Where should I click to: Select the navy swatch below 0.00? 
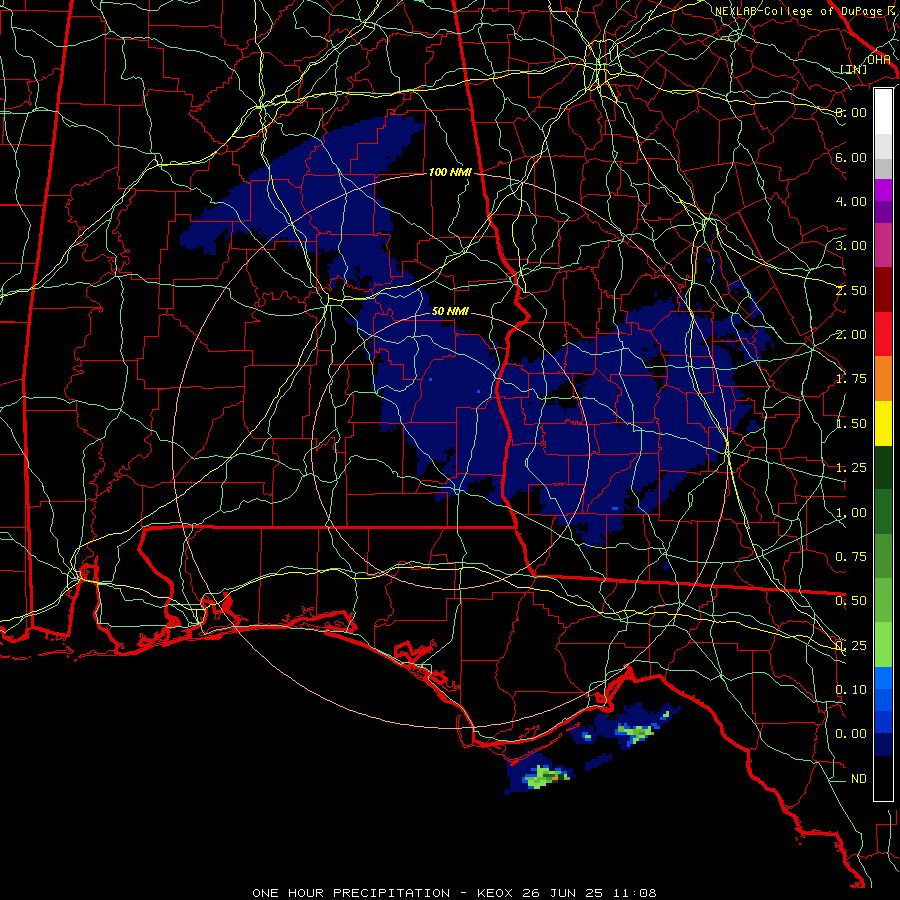pos(883,745)
